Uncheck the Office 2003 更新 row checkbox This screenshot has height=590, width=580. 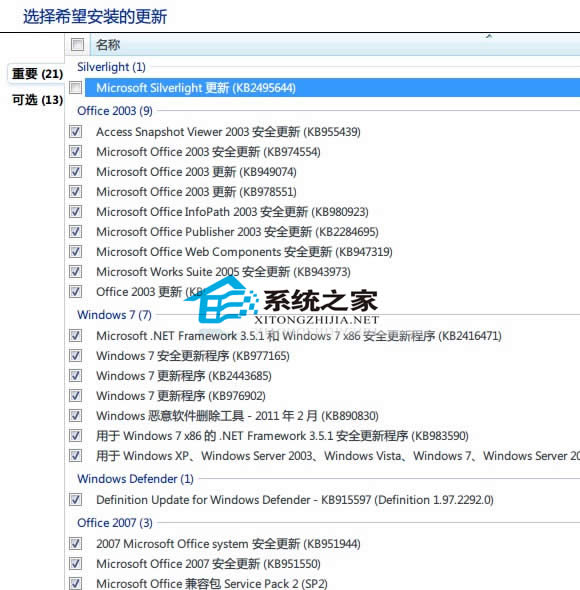pyautogui.click(x=75, y=291)
